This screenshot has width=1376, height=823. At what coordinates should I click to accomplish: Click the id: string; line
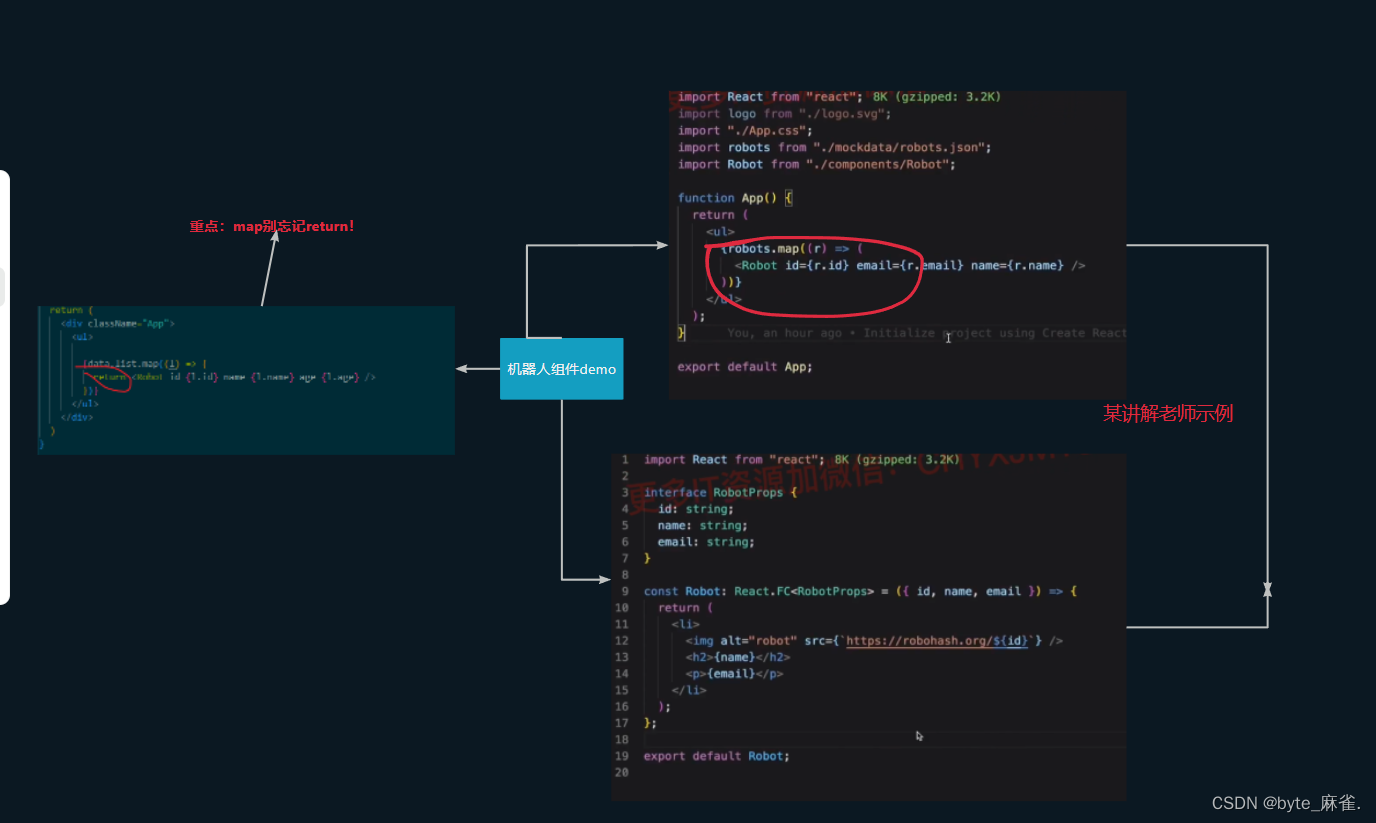point(695,509)
